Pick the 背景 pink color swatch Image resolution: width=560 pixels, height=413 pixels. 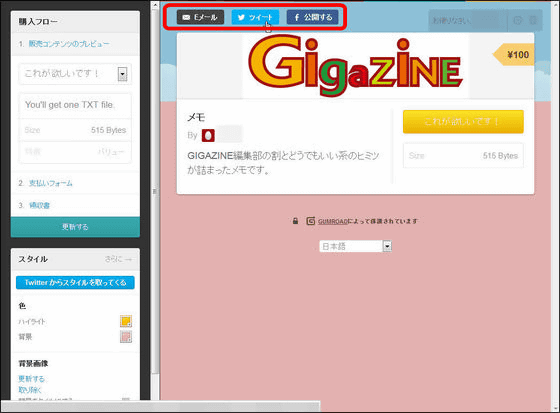pos(126,337)
